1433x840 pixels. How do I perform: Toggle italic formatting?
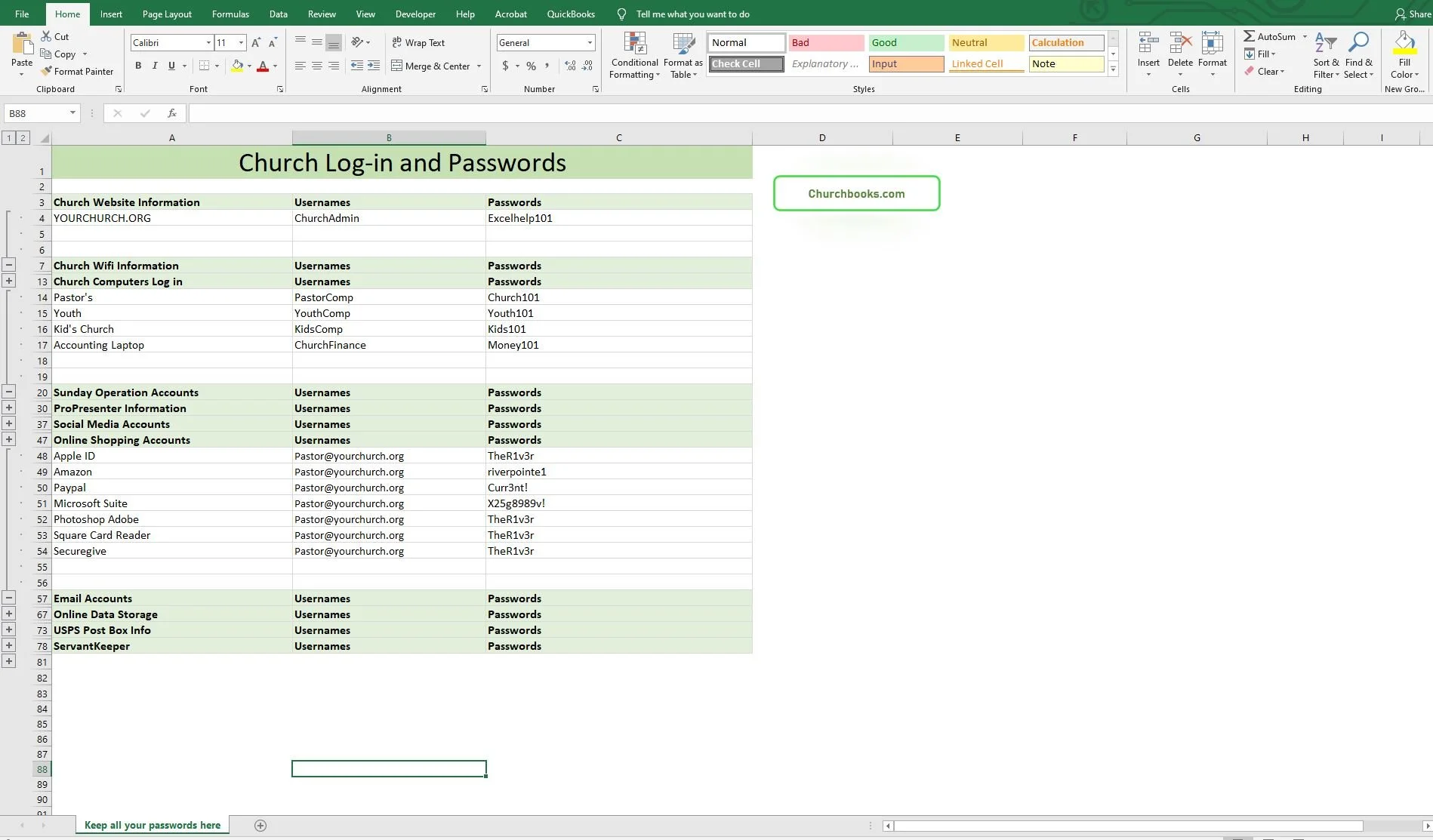154,66
